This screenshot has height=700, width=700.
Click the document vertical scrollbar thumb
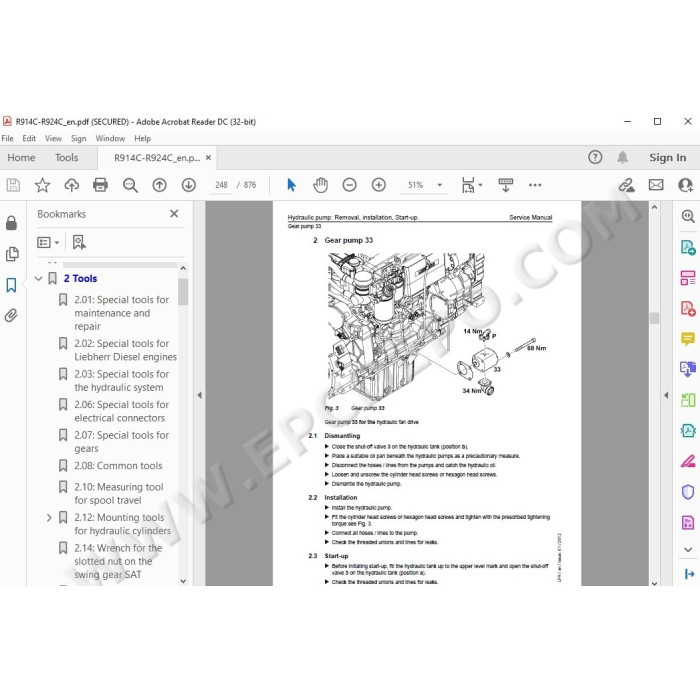click(654, 318)
